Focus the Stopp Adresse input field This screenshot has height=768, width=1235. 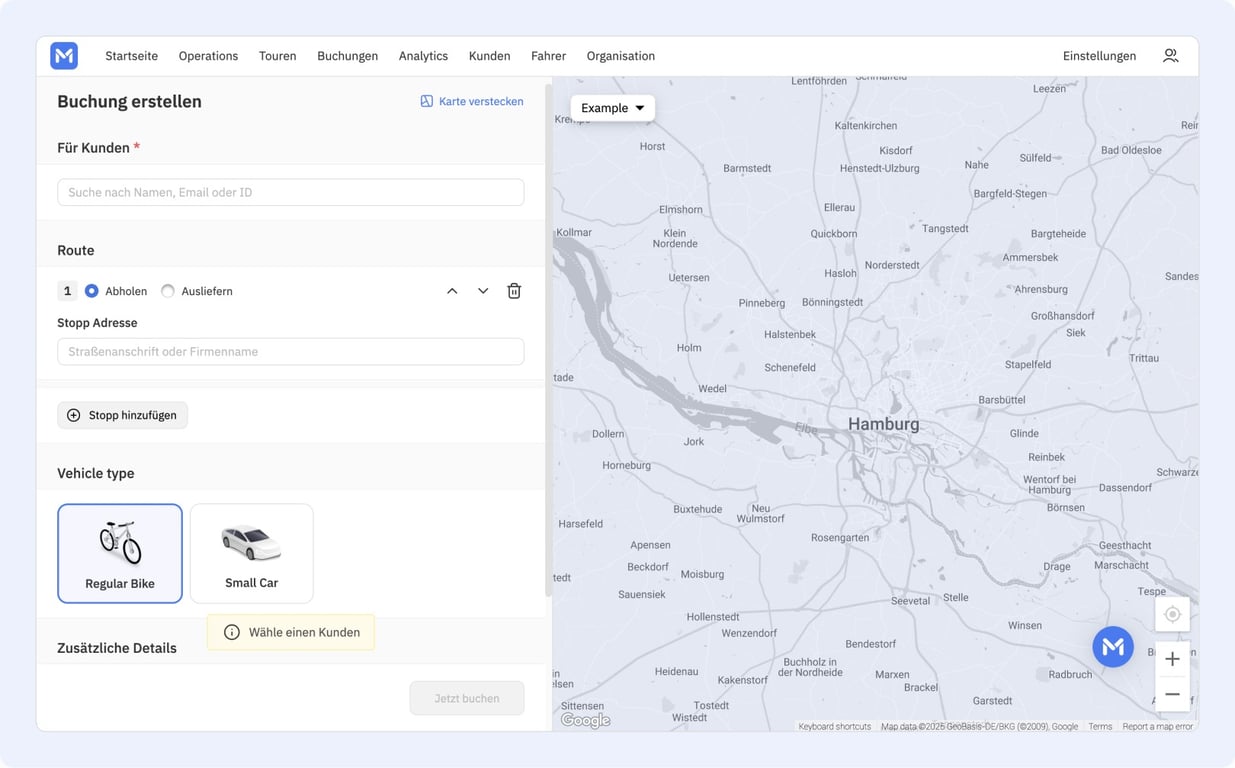click(x=290, y=352)
